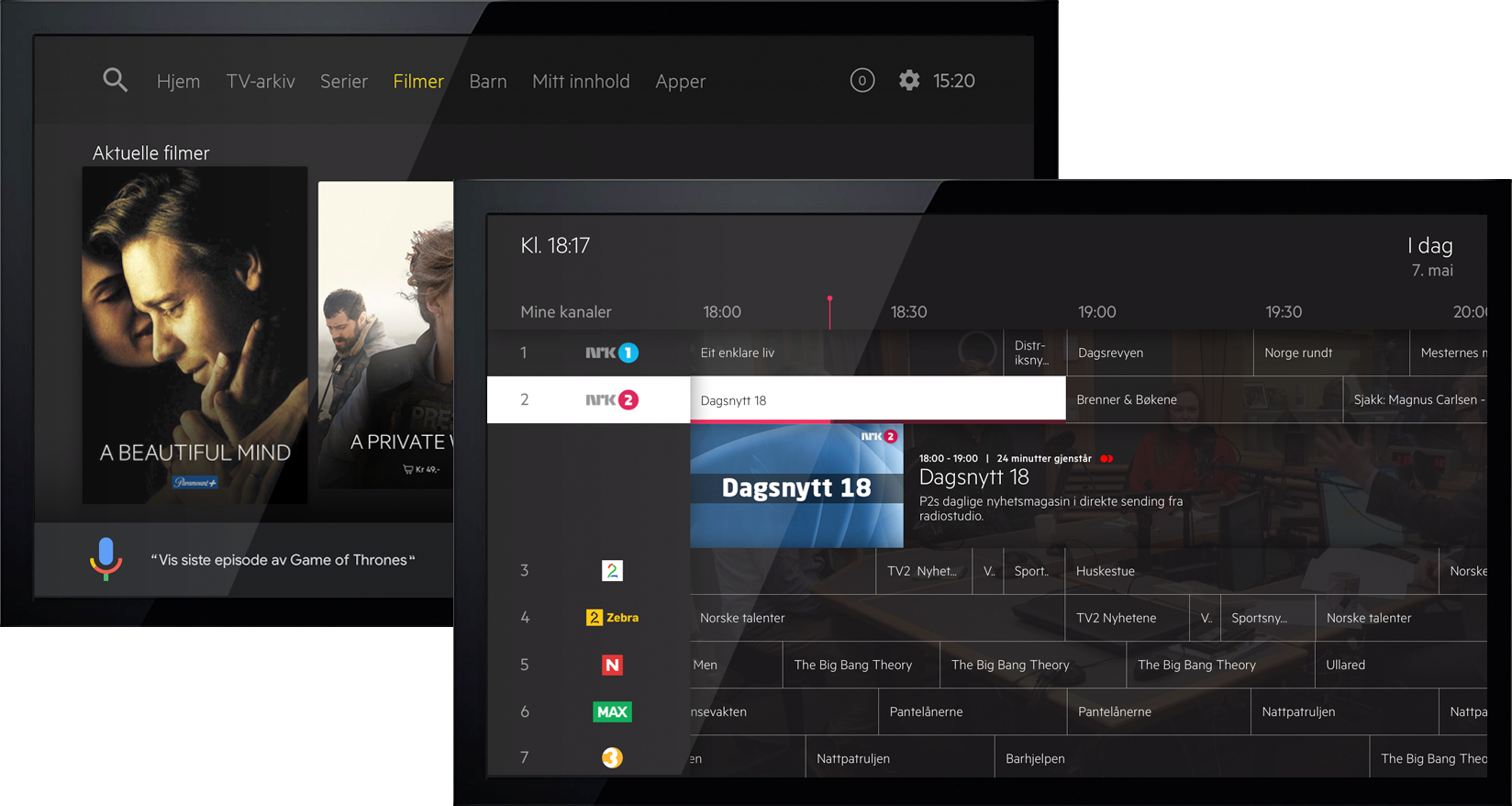Select TV2 Nyhetene on Zebra row
Image resolution: width=1512 pixels, height=806 pixels.
1128,618
